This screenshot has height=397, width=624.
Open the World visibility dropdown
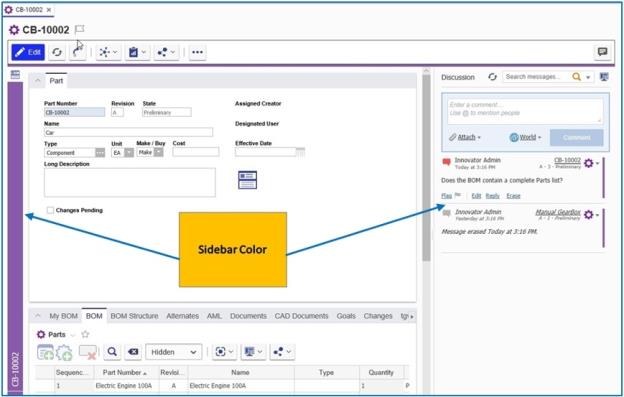point(525,137)
